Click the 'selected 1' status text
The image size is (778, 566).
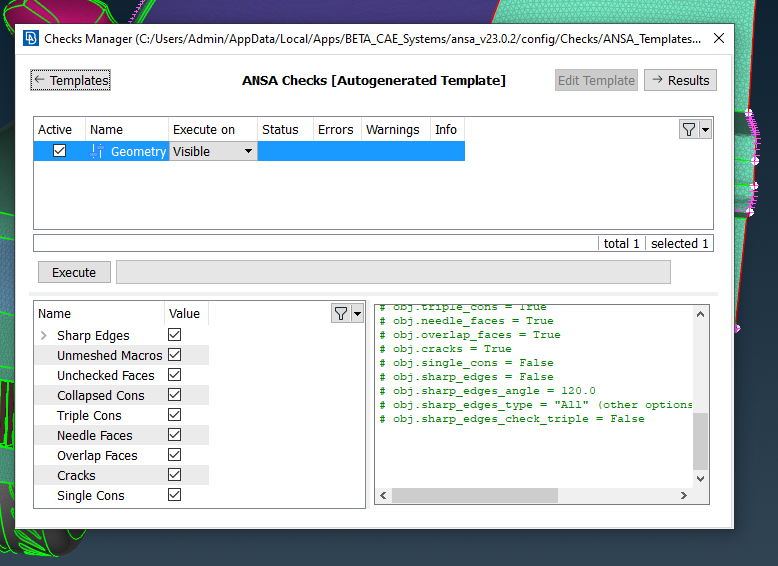click(x=679, y=244)
